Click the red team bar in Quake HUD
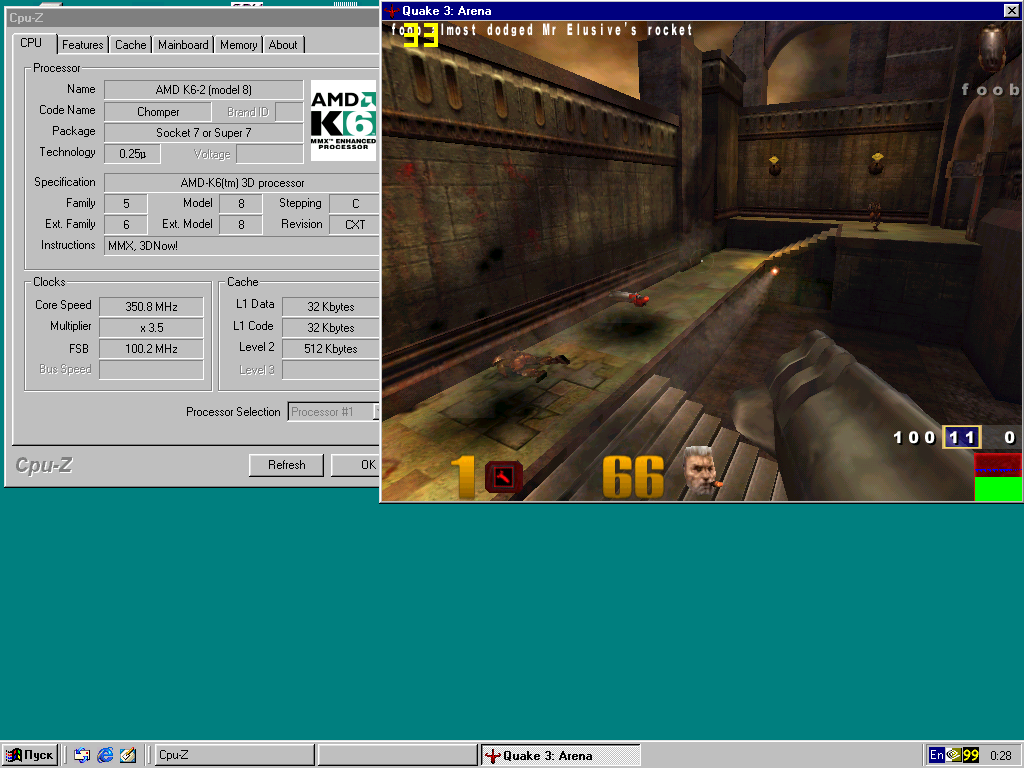 click(x=998, y=465)
